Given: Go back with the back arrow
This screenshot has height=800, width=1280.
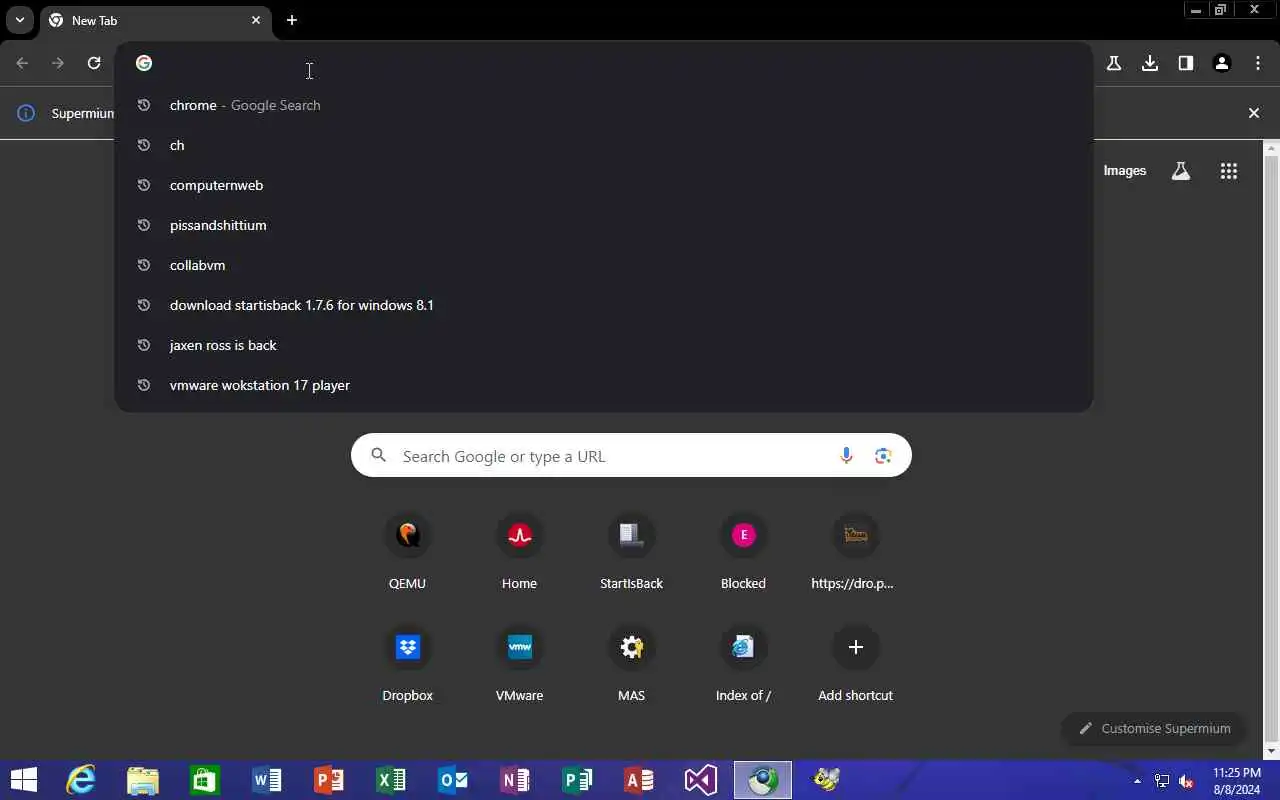Looking at the screenshot, I should (22, 63).
